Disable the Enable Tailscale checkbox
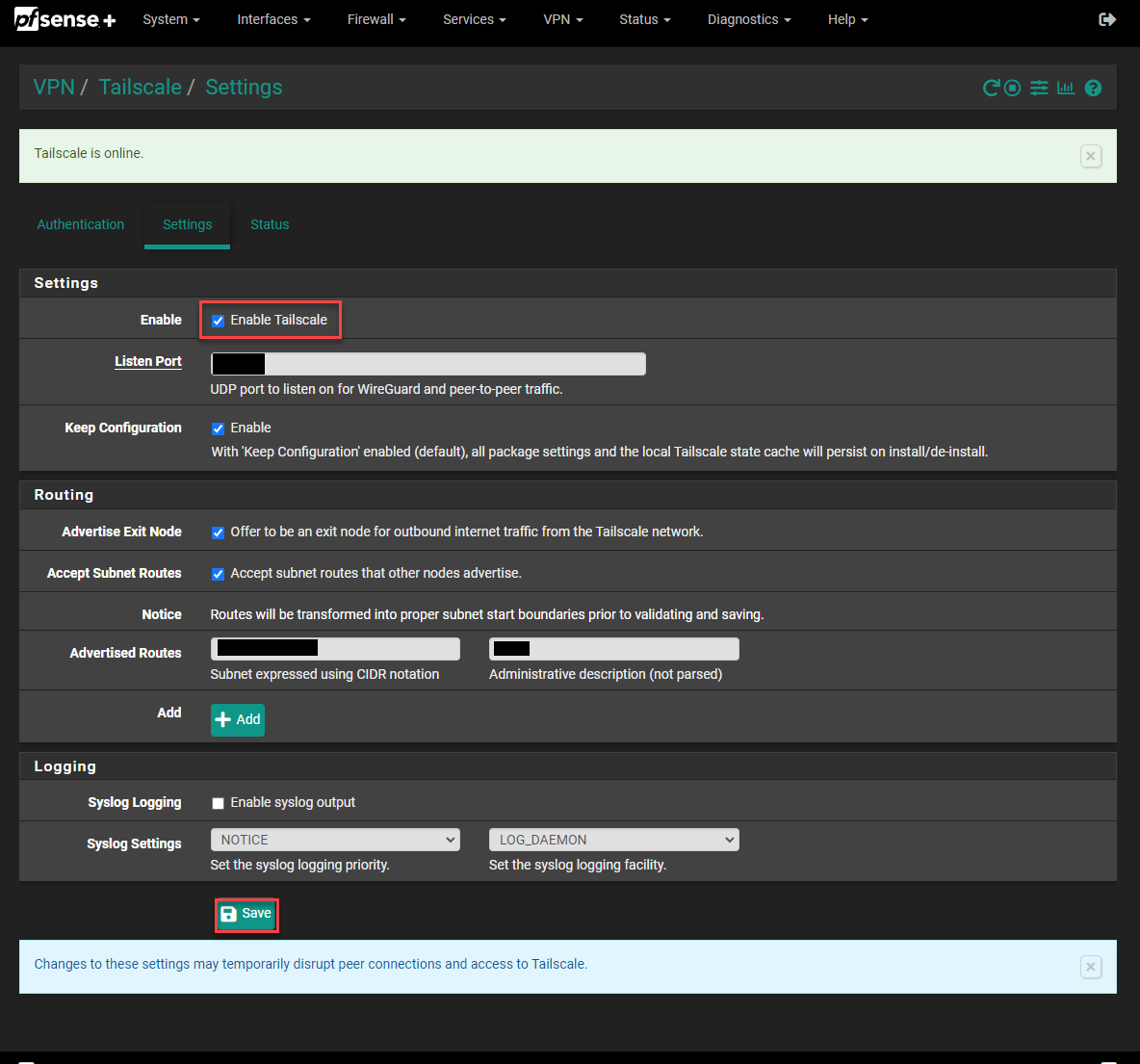The height and width of the screenshot is (1064, 1140). click(x=218, y=320)
